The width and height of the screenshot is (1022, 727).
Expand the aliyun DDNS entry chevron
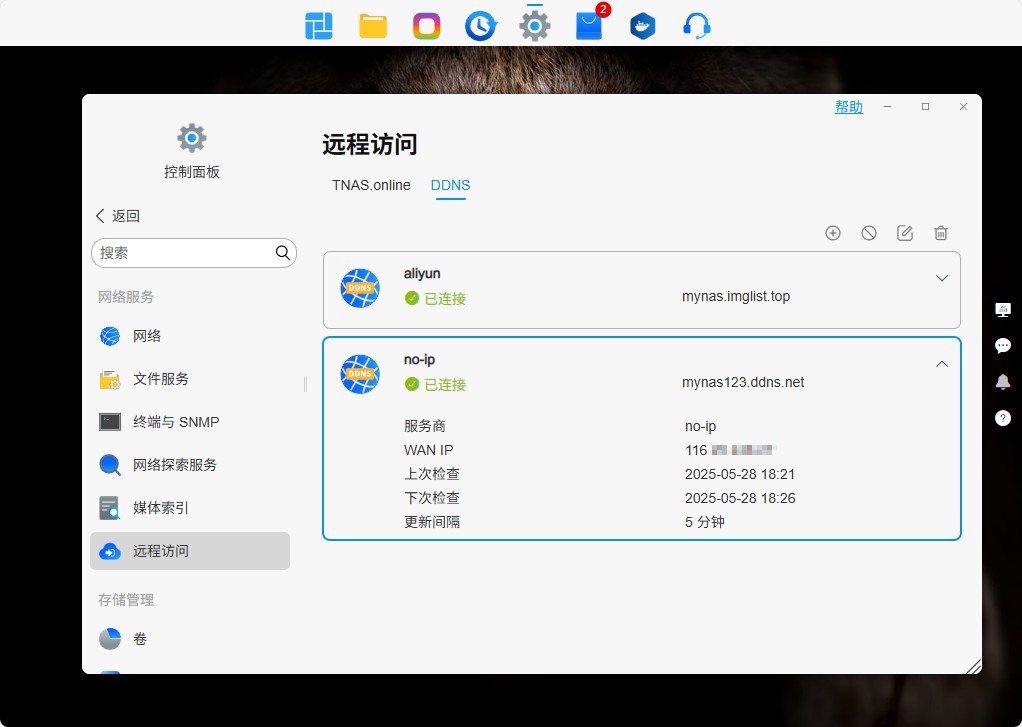(x=942, y=278)
